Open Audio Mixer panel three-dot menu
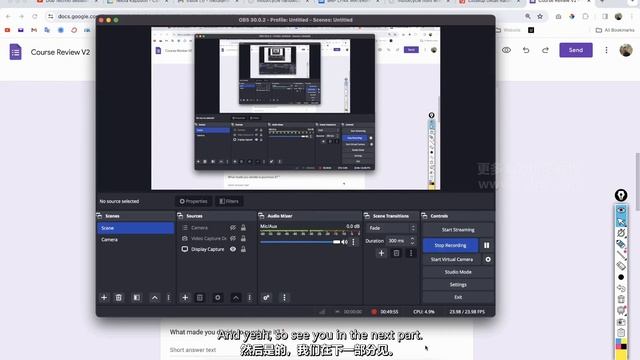 (x=284, y=298)
